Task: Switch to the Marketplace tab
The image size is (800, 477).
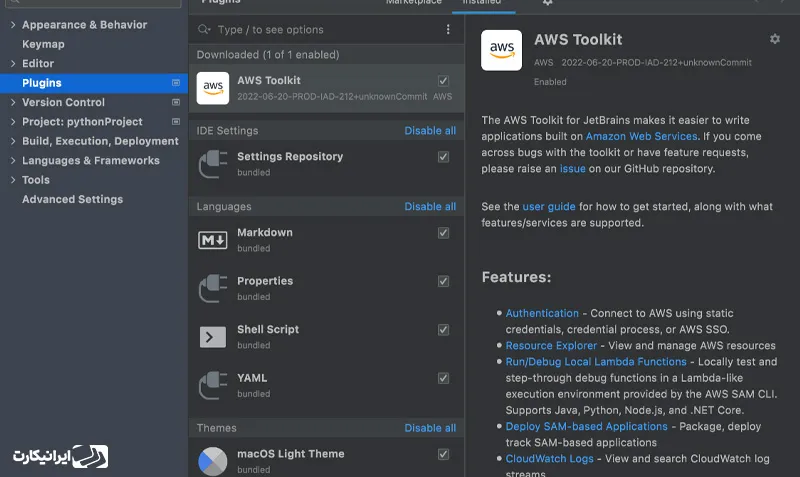Action: click(414, 2)
